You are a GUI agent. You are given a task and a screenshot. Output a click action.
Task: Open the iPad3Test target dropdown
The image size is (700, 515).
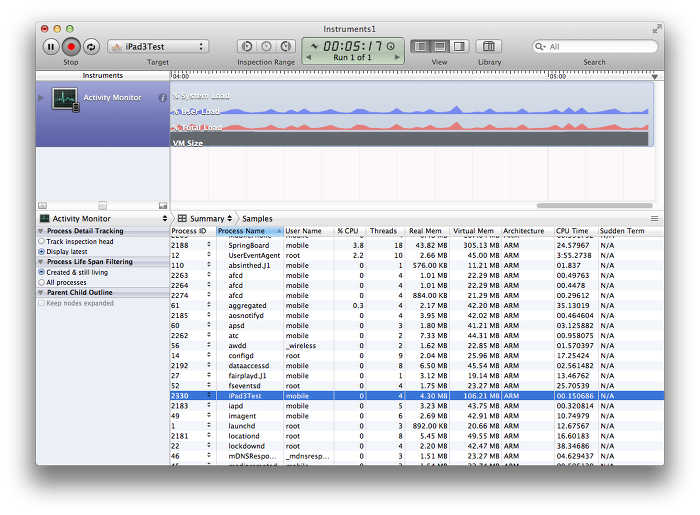(x=158, y=46)
